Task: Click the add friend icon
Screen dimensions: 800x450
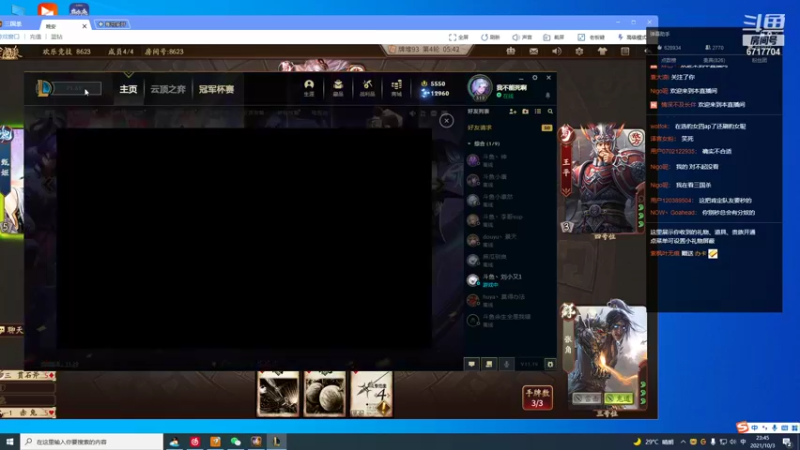Action: 512,111
